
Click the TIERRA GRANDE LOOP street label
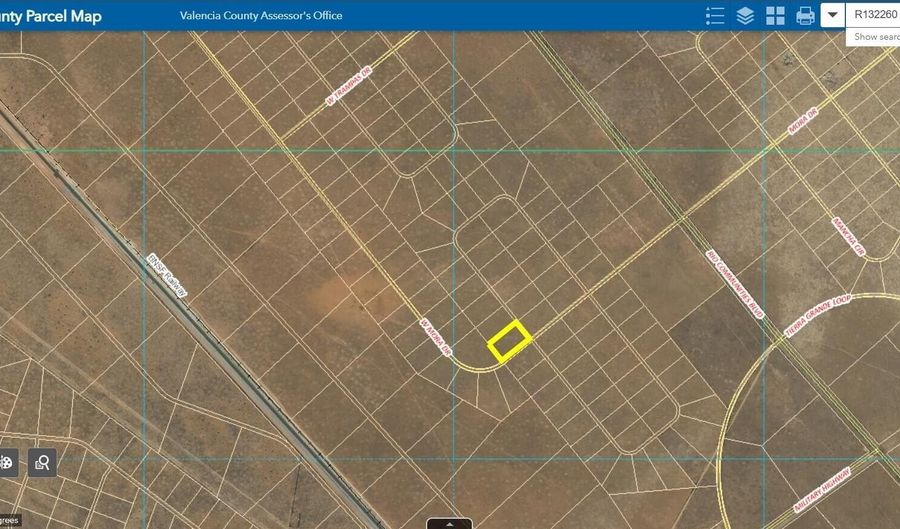[817, 316]
